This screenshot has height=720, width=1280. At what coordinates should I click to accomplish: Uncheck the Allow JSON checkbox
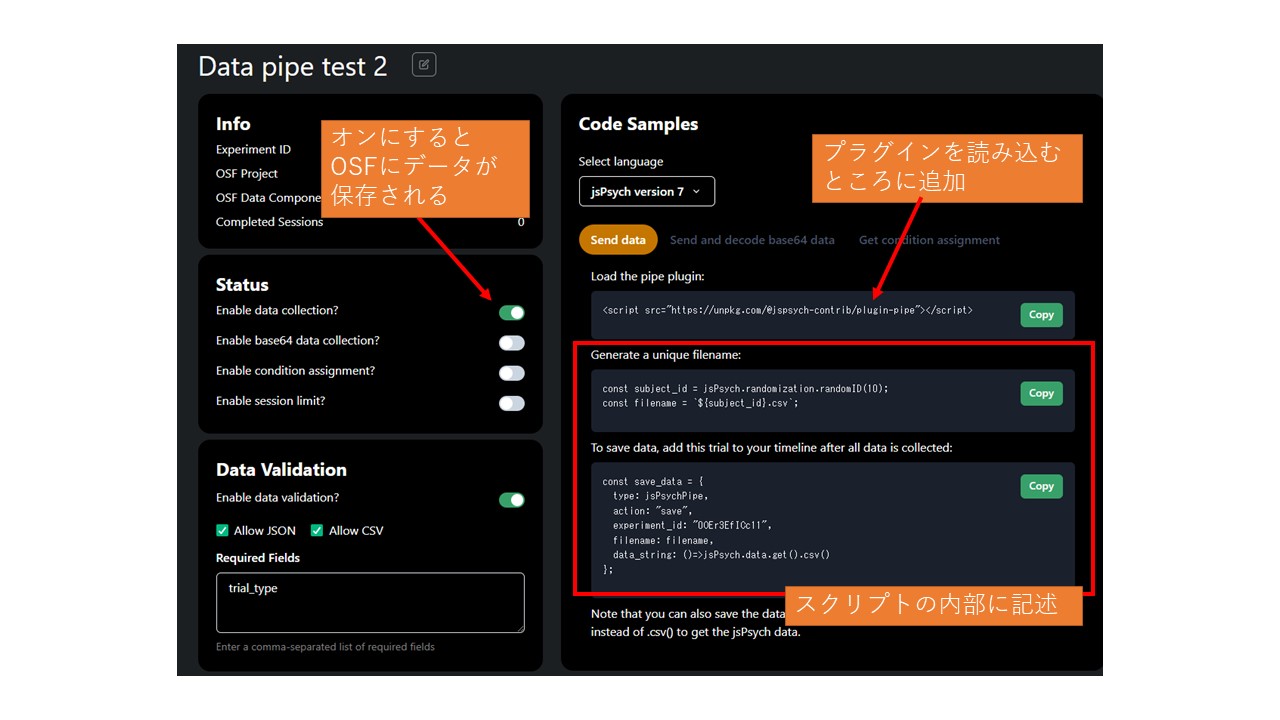click(x=222, y=530)
